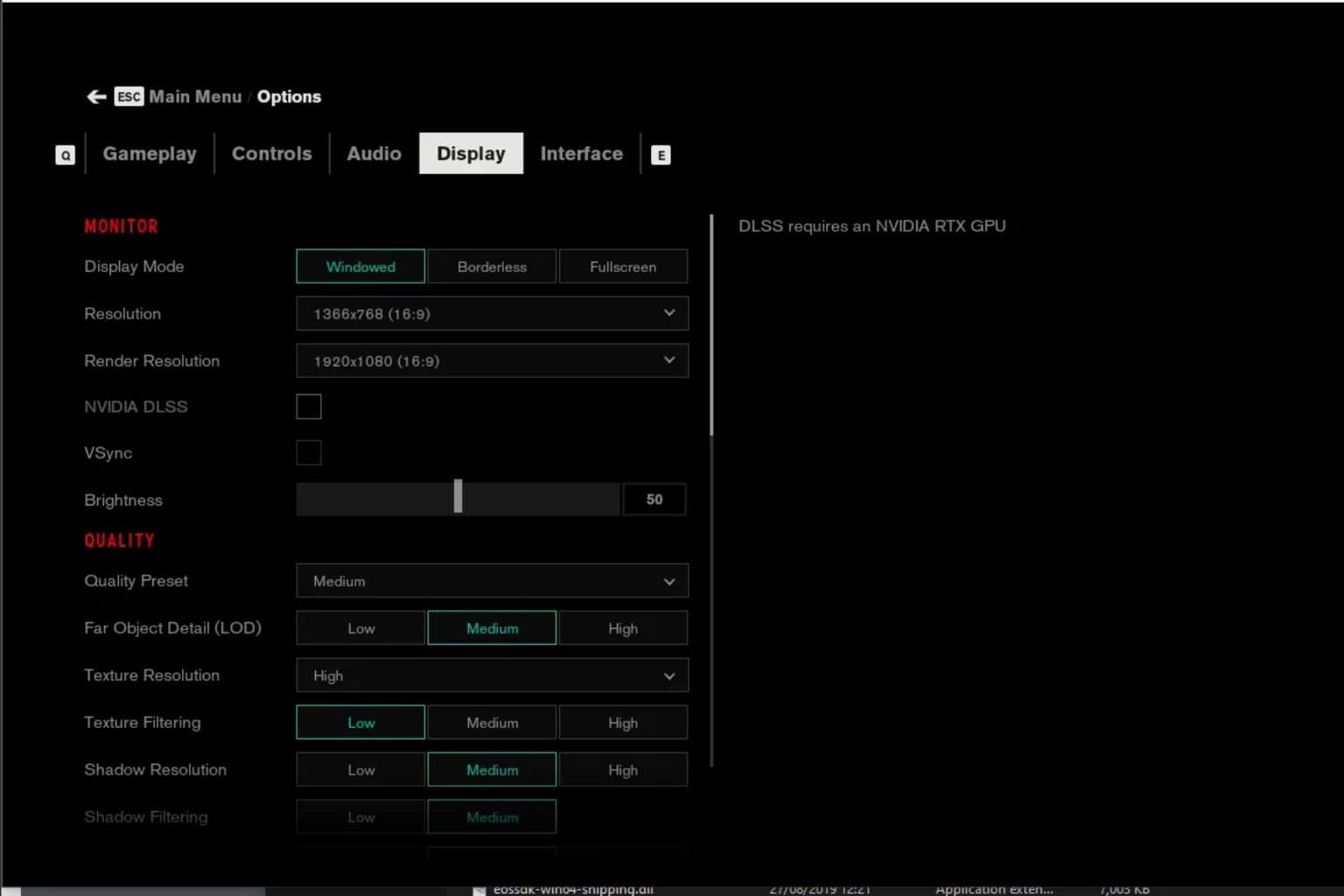
Task: Click the ESC key icon
Action: pos(129,96)
